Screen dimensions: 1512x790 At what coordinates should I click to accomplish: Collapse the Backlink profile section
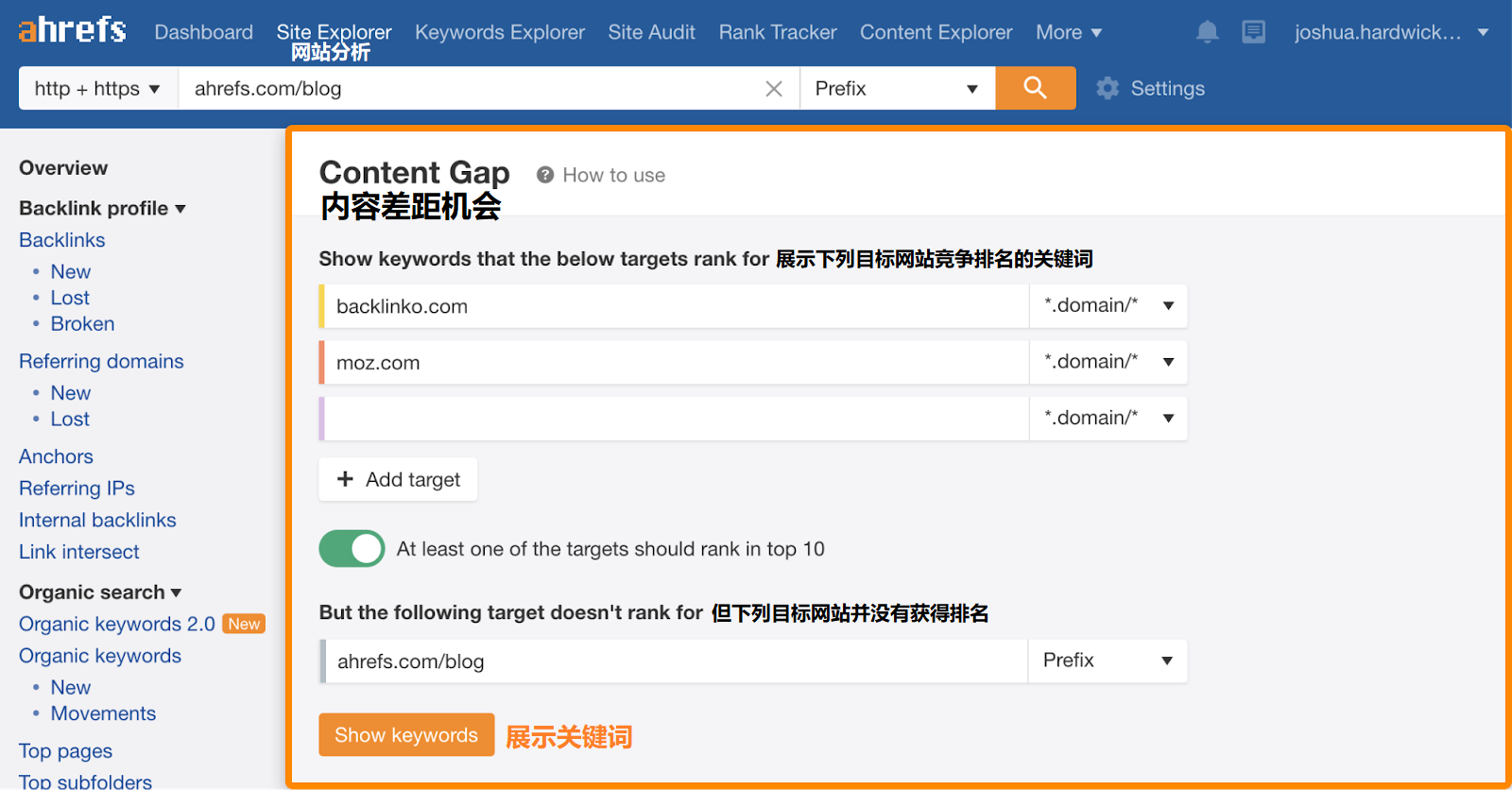[x=102, y=208]
